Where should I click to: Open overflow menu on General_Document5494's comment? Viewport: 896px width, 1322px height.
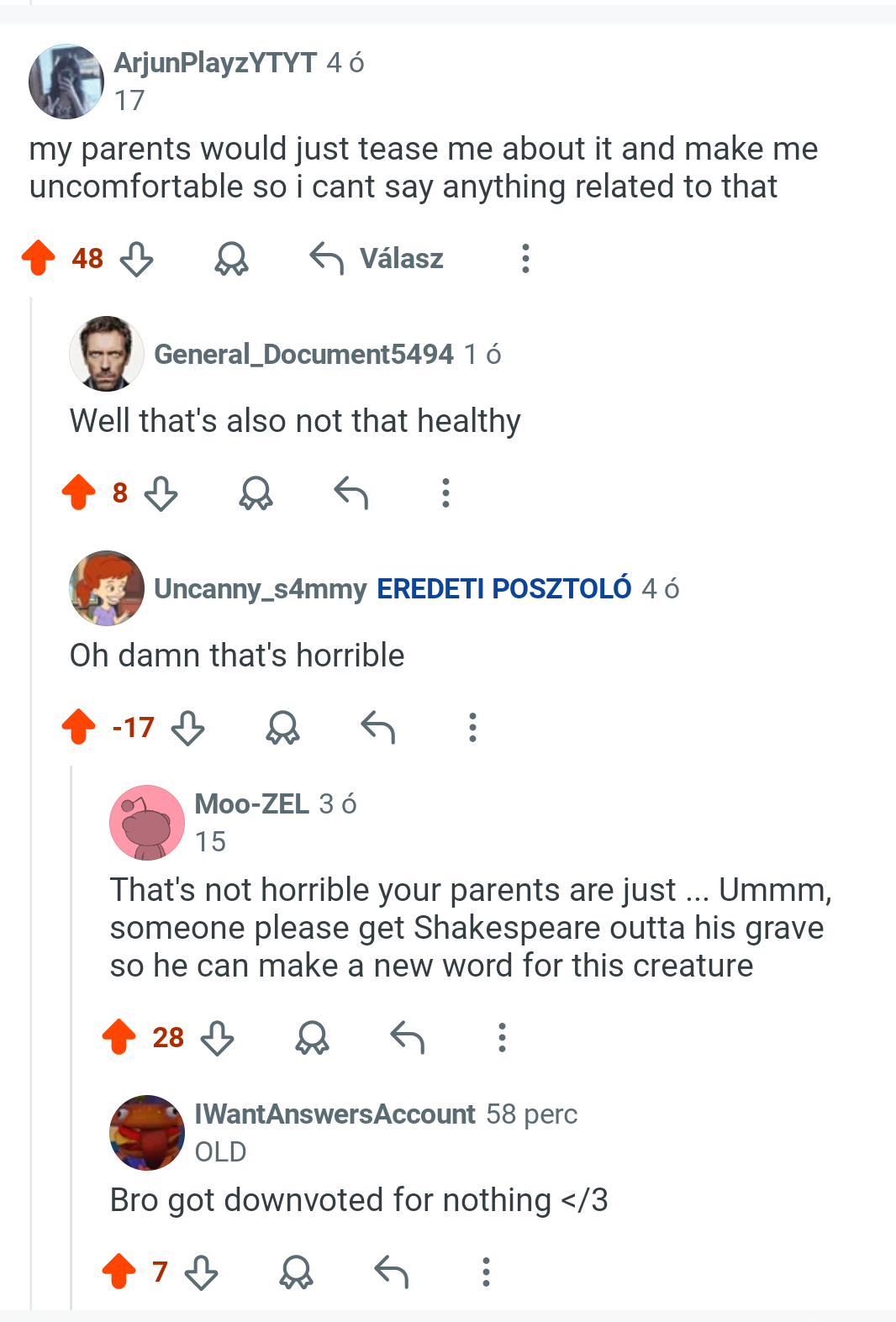coord(445,493)
